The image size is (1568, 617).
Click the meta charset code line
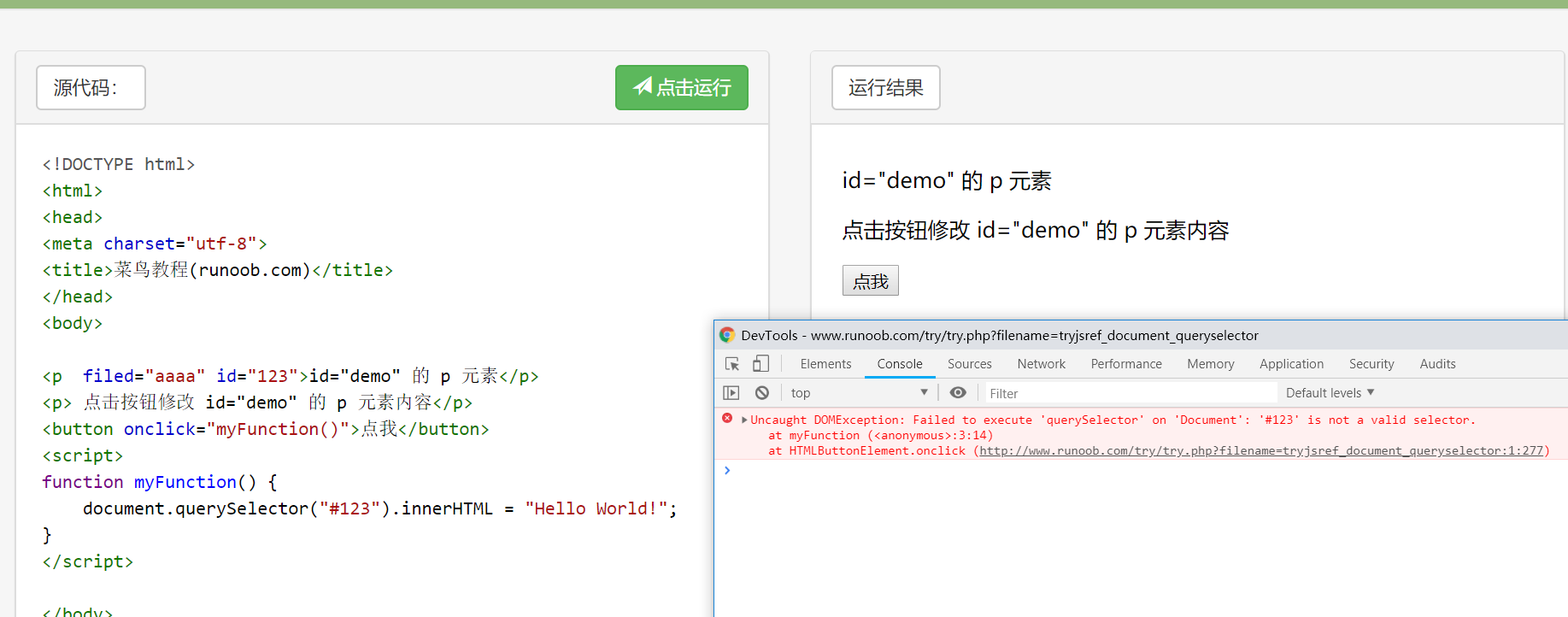155,244
